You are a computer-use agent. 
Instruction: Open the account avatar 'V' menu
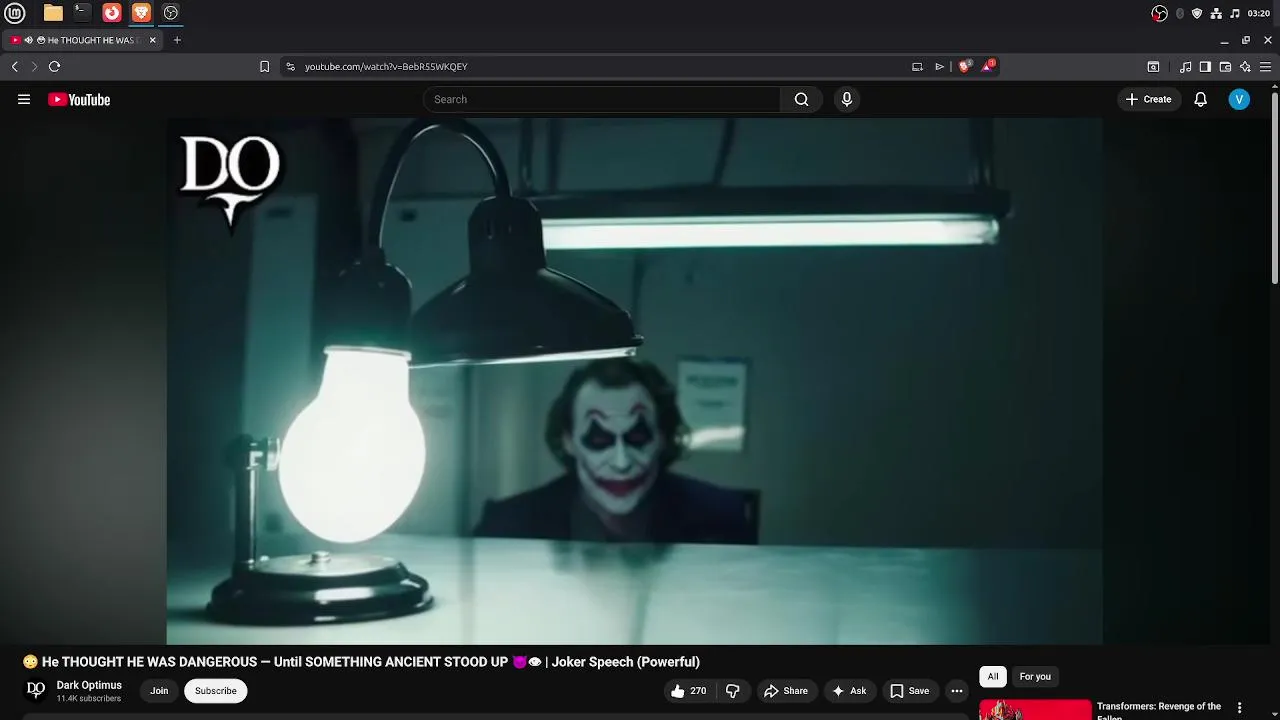pyautogui.click(x=1239, y=99)
